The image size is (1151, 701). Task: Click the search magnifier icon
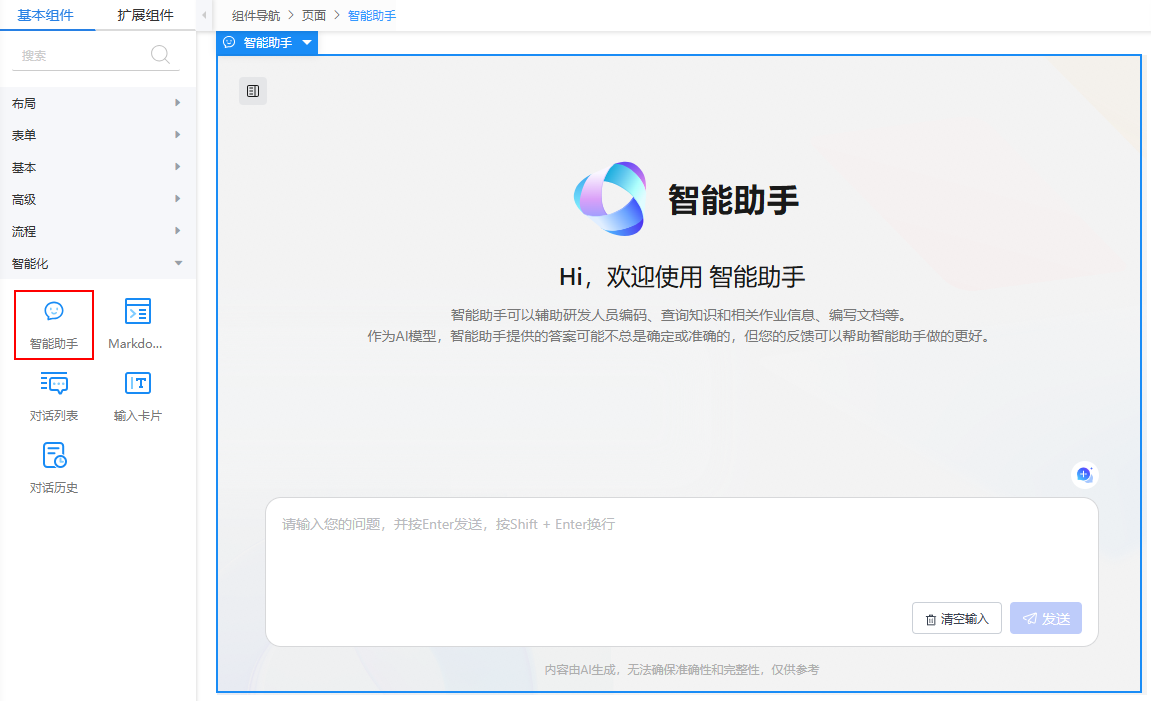[x=160, y=54]
